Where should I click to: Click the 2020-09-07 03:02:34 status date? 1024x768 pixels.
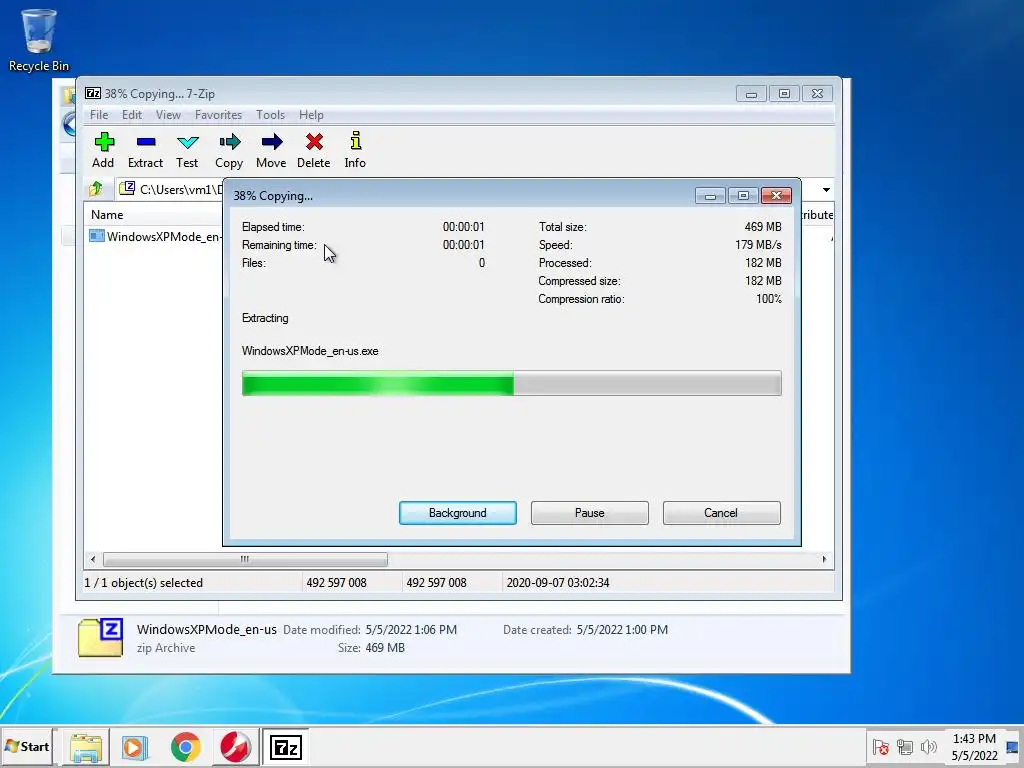pos(558,583)
